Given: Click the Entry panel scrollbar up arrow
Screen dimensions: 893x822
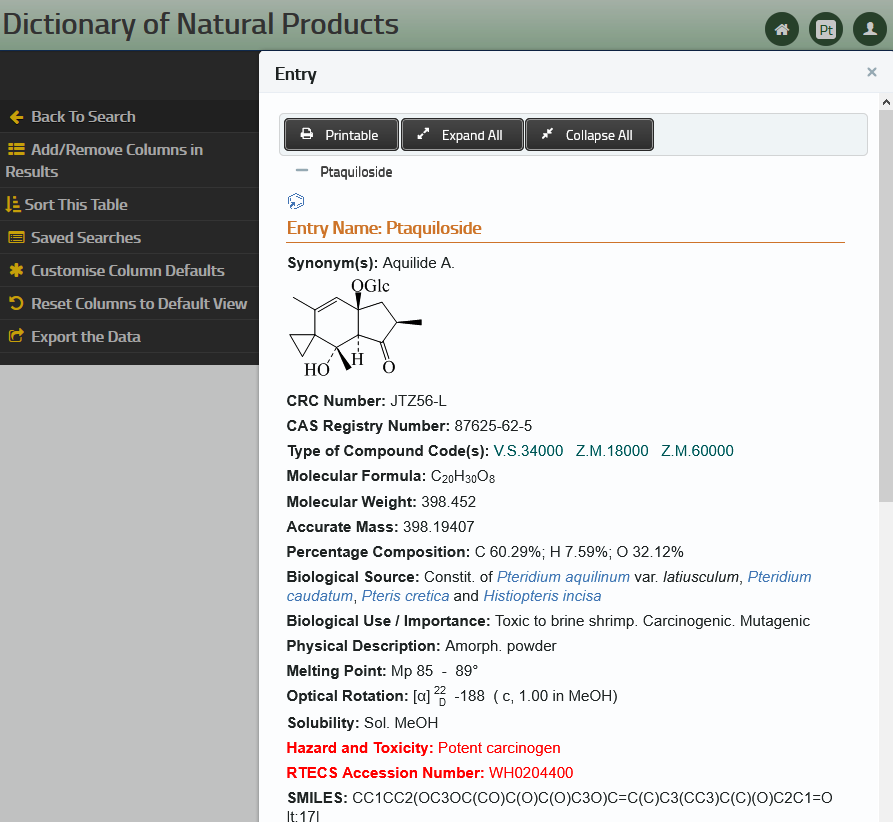Looking at the screenshot, I should pos(886,103).
